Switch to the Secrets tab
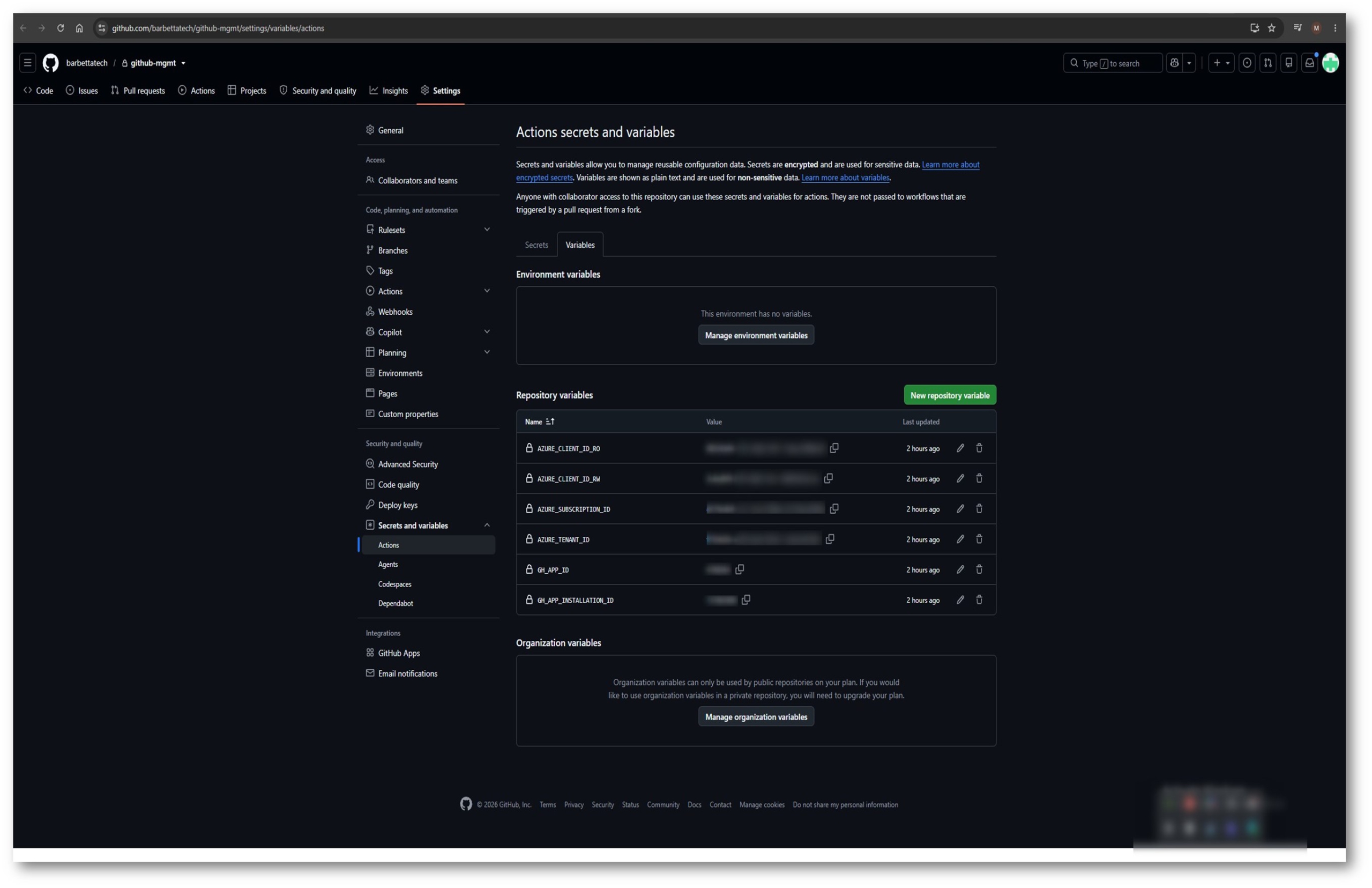 [536, 245]
